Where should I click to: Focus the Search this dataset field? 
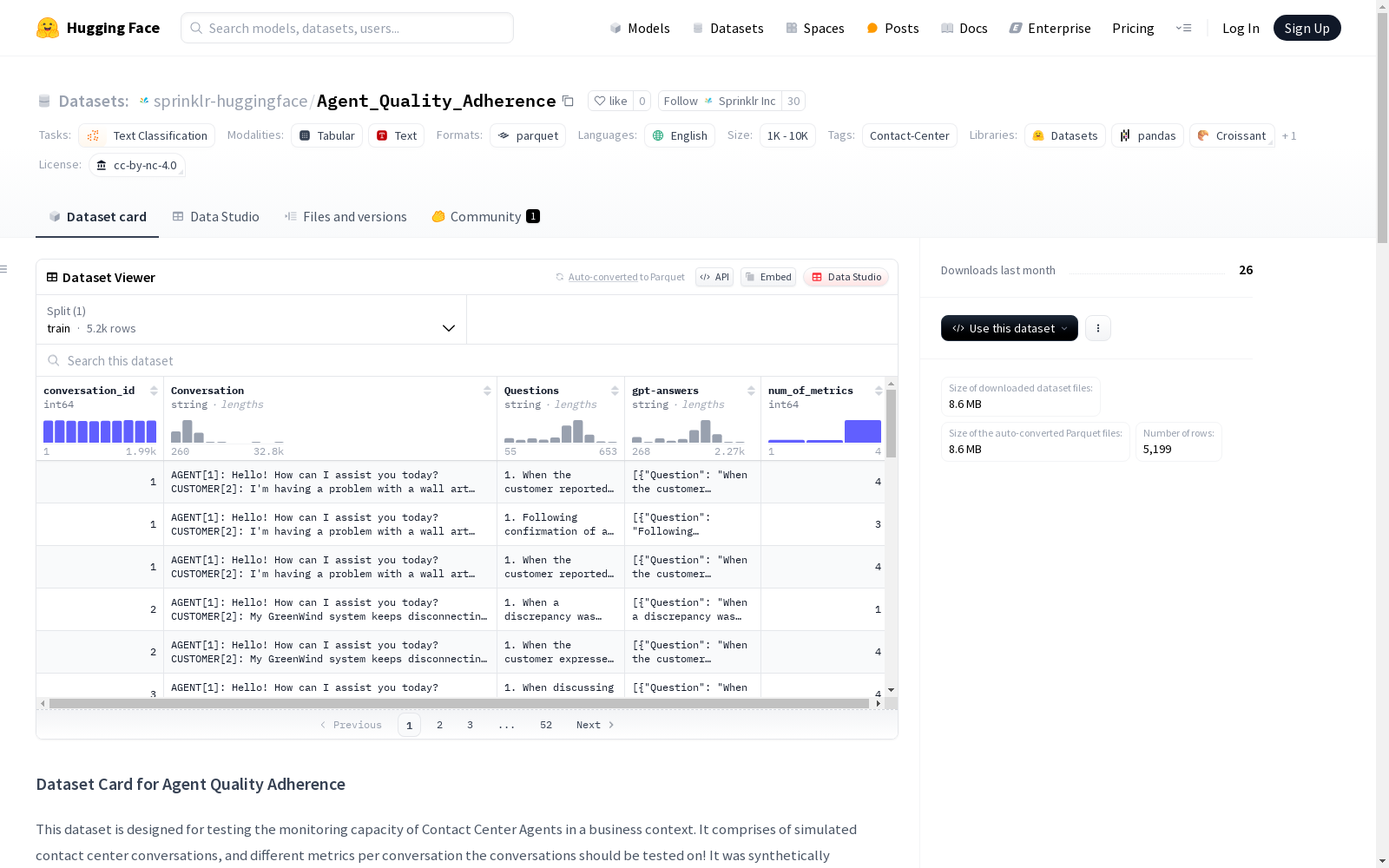[467, 360]
